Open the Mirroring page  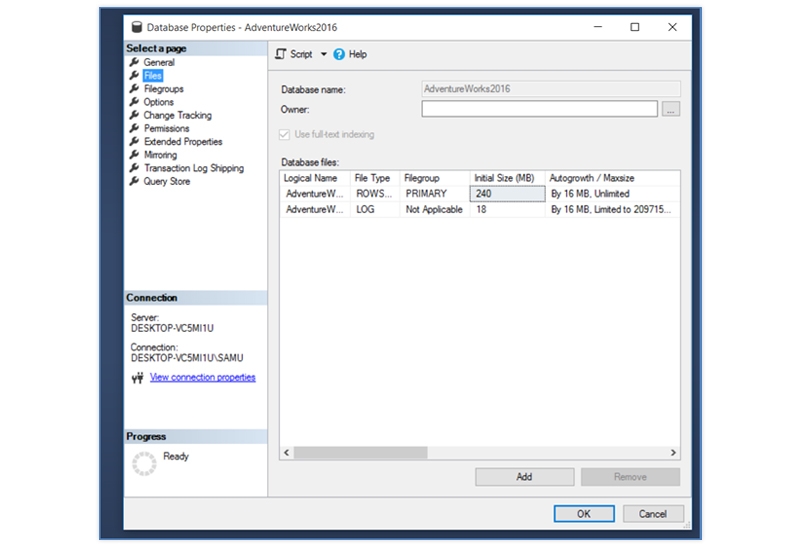click(x=160, y=155)
